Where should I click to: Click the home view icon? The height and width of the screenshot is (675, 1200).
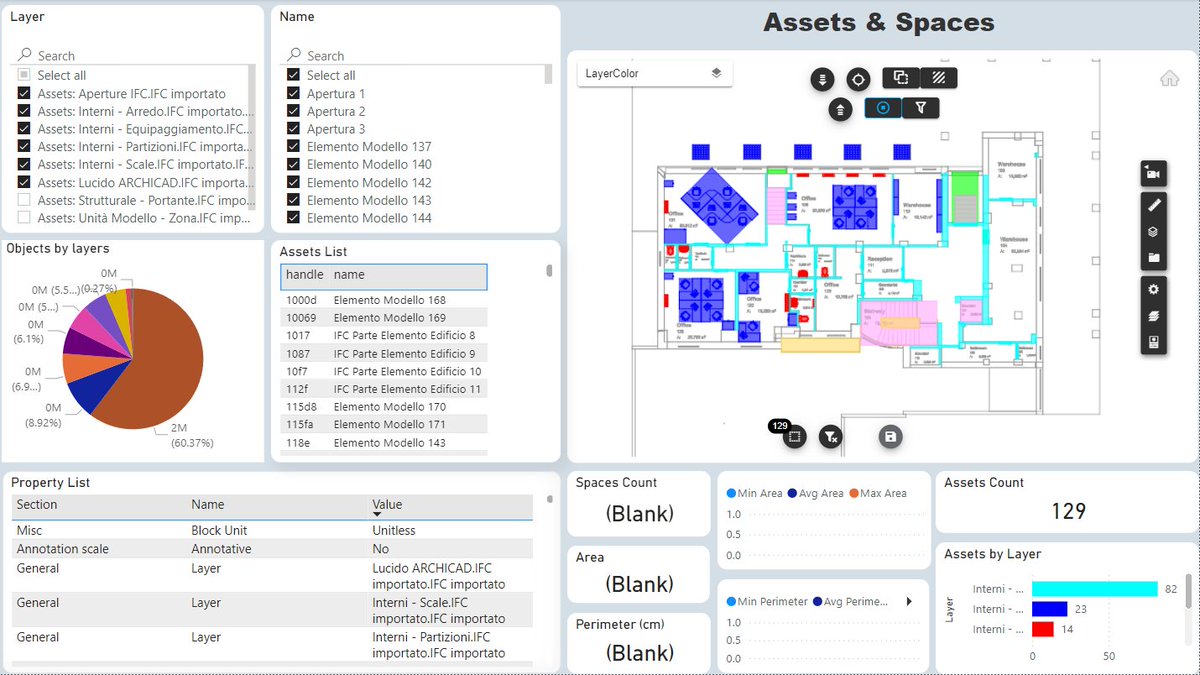point(1169,79)
